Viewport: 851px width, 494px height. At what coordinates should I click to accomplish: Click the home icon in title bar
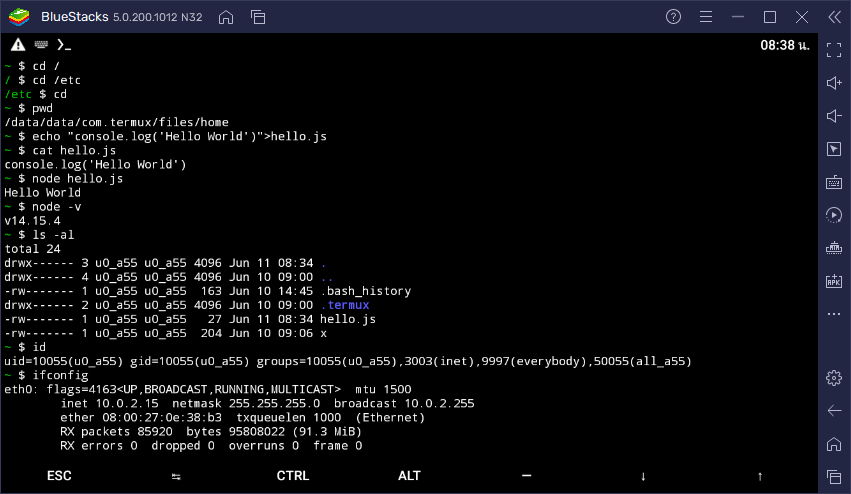226,17
